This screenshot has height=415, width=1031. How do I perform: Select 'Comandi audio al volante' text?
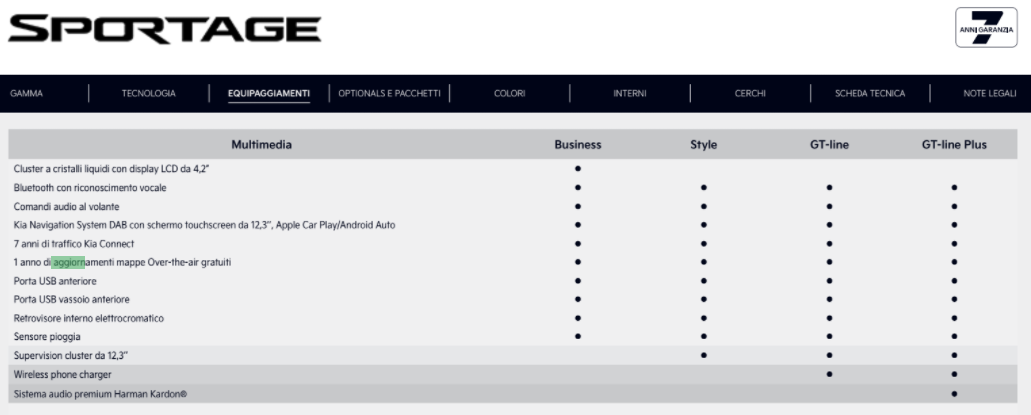[66, 207]
